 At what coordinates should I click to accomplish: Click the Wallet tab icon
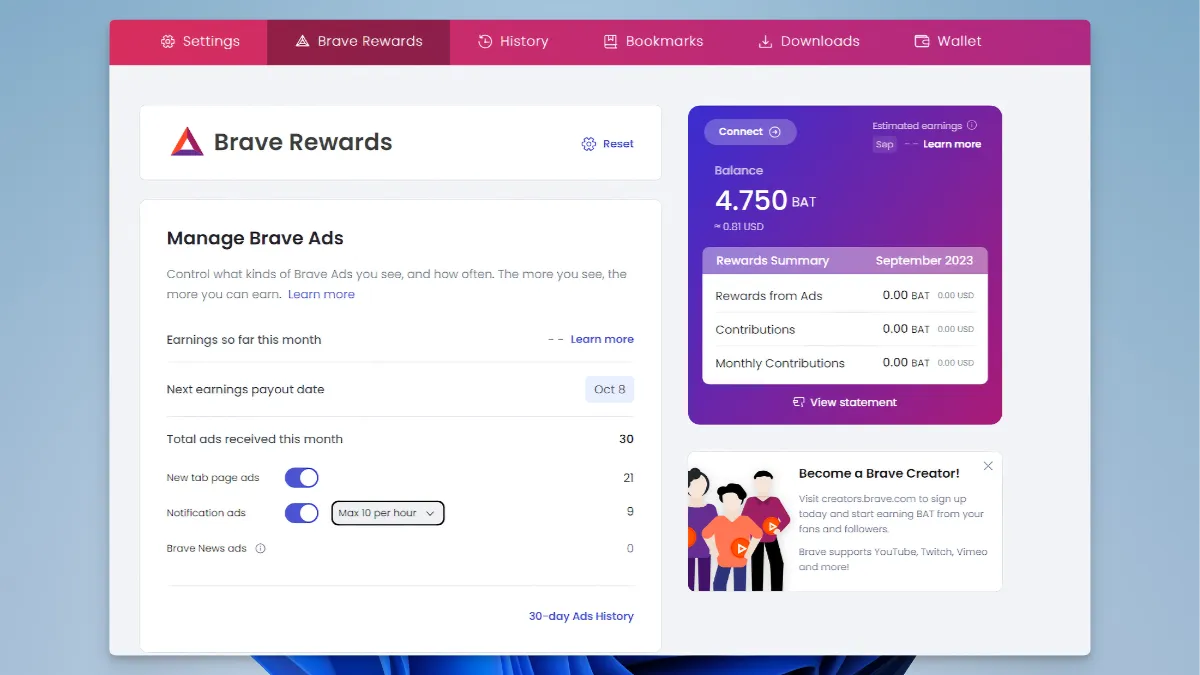[922, 42]
